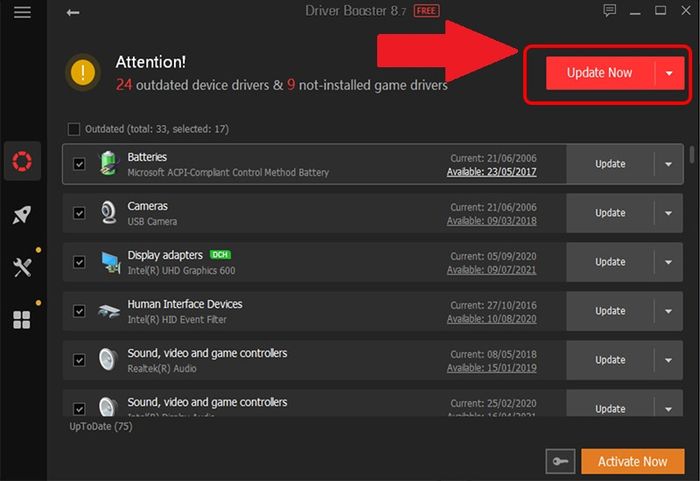The image size is (700, 481).
Task: Expand the bottom row Update dropdown
Action: 668,408
